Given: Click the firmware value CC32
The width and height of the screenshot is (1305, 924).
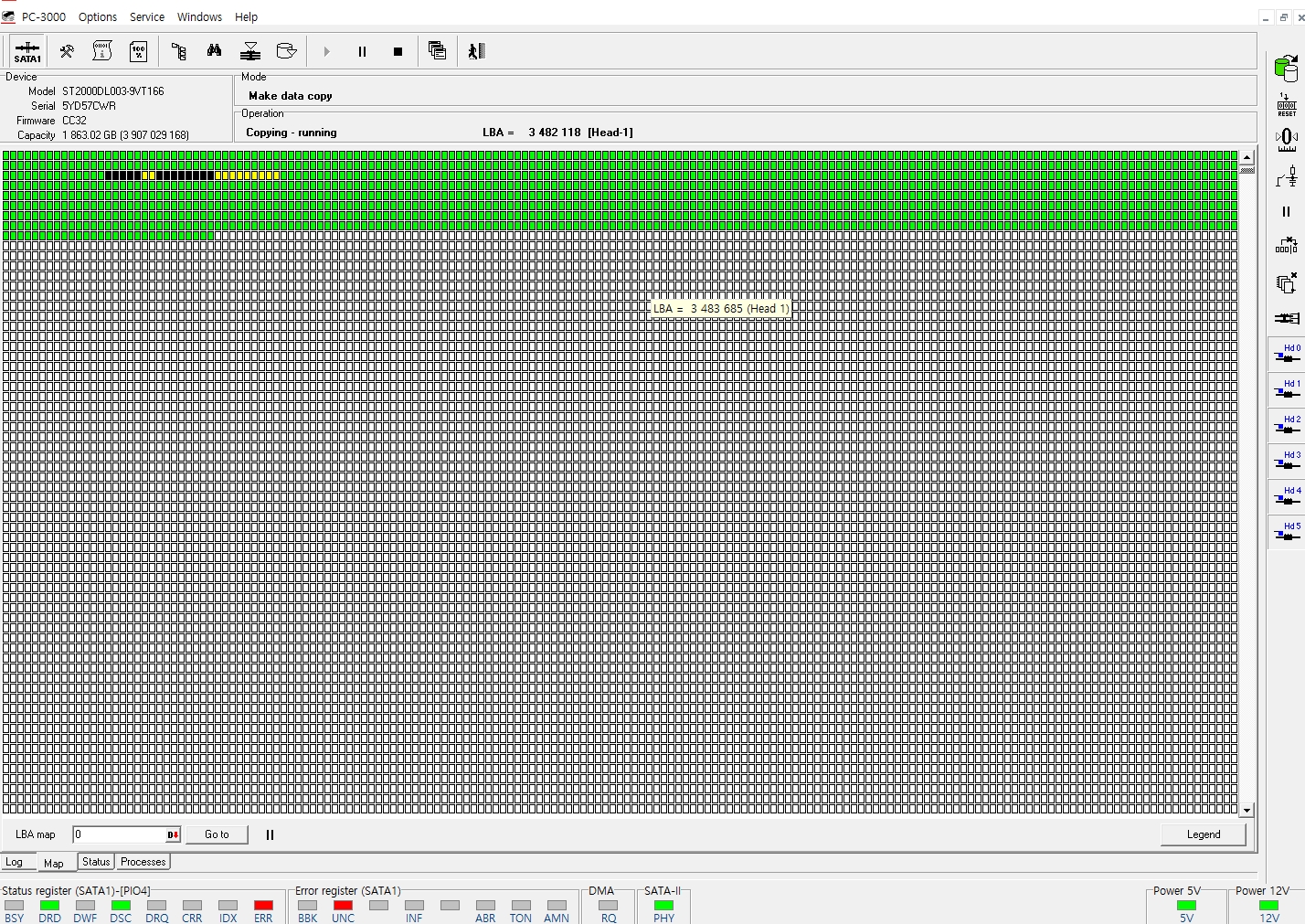Looking at the screenshot, I should [74, 121].
